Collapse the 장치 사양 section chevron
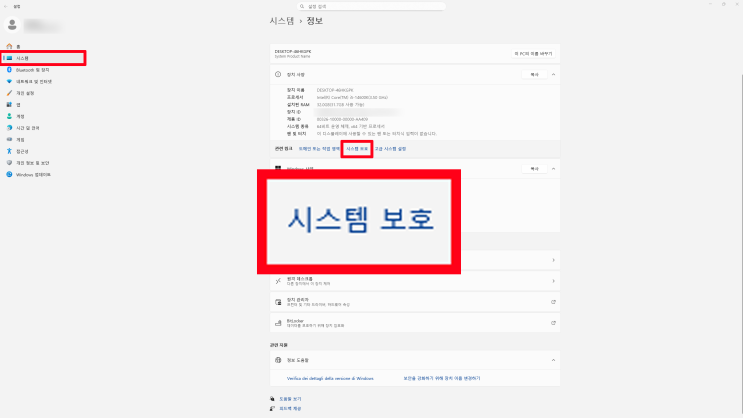743x418 pixels. pos(553,74)
